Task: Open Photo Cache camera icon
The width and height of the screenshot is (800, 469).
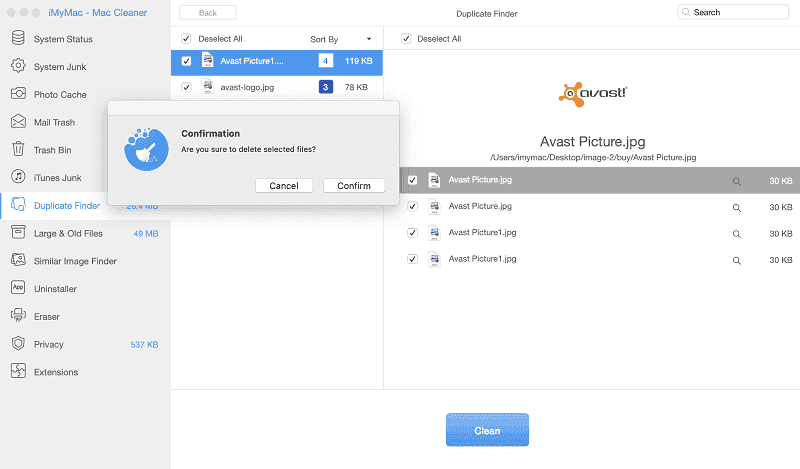Action: pos(18,93)
